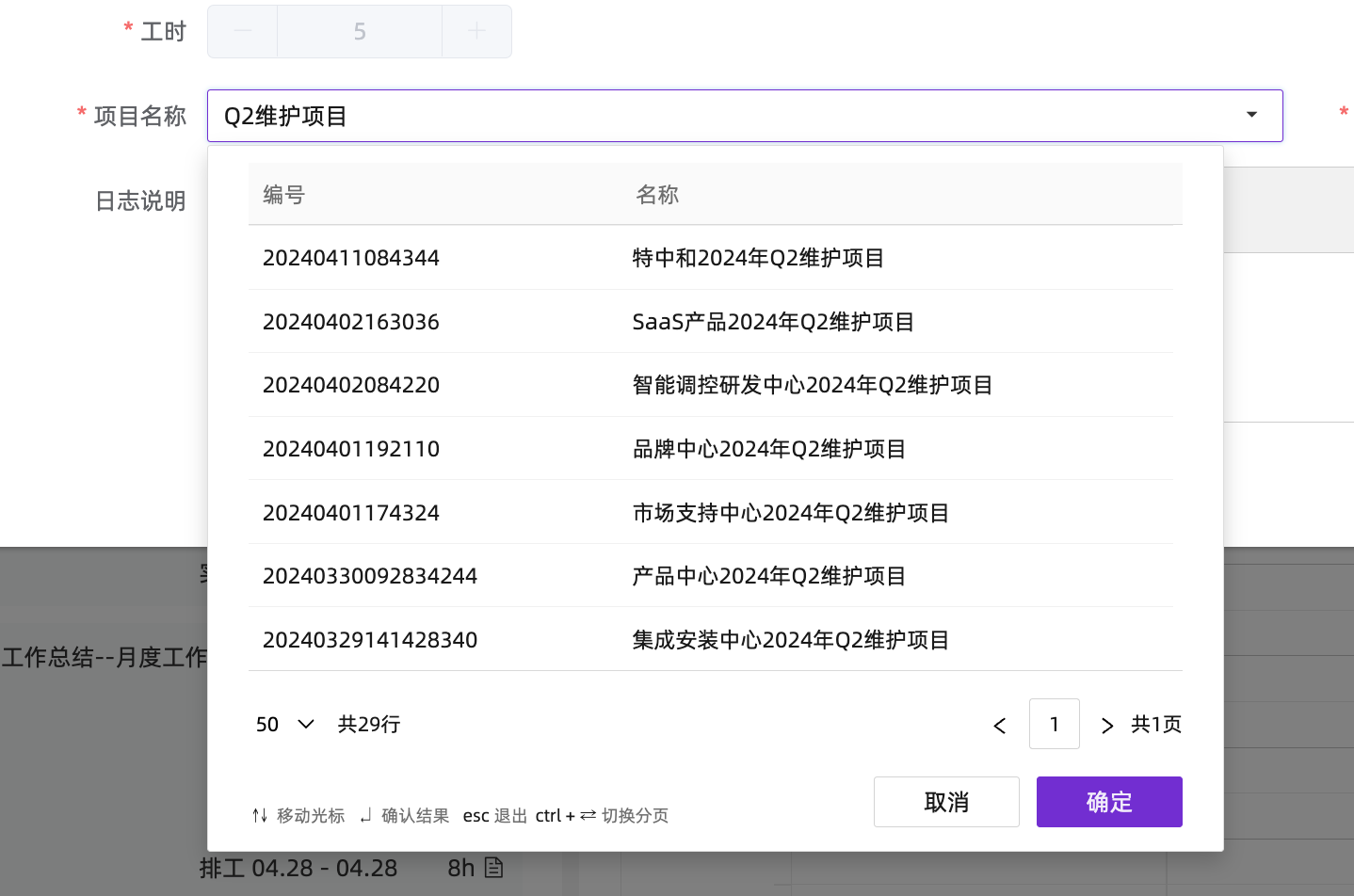Open the 项目名称 dropdown arrow
Viewport: 1354px width, 896px height.
[1251, 115]
